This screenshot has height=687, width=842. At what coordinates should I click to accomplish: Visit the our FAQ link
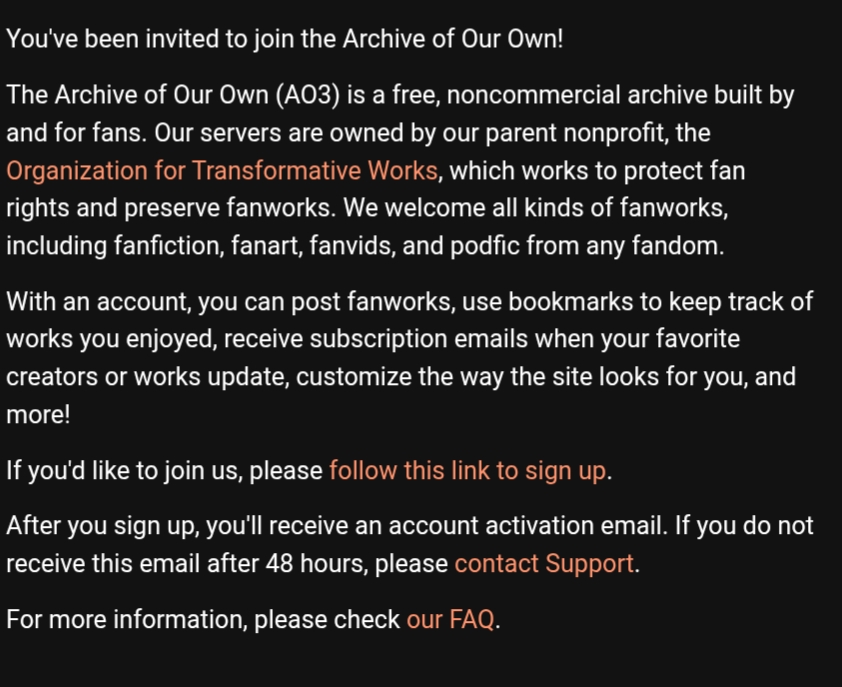(450, 619)
